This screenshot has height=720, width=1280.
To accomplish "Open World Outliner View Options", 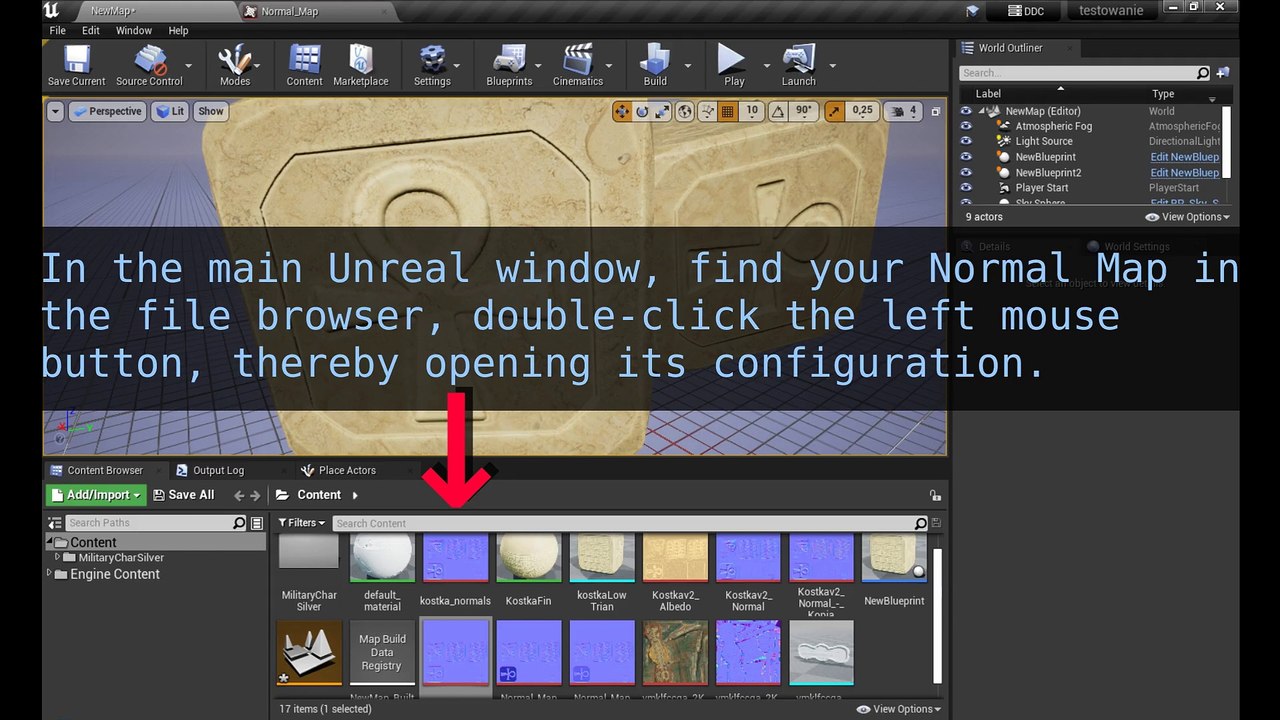I will (1188, 217).
